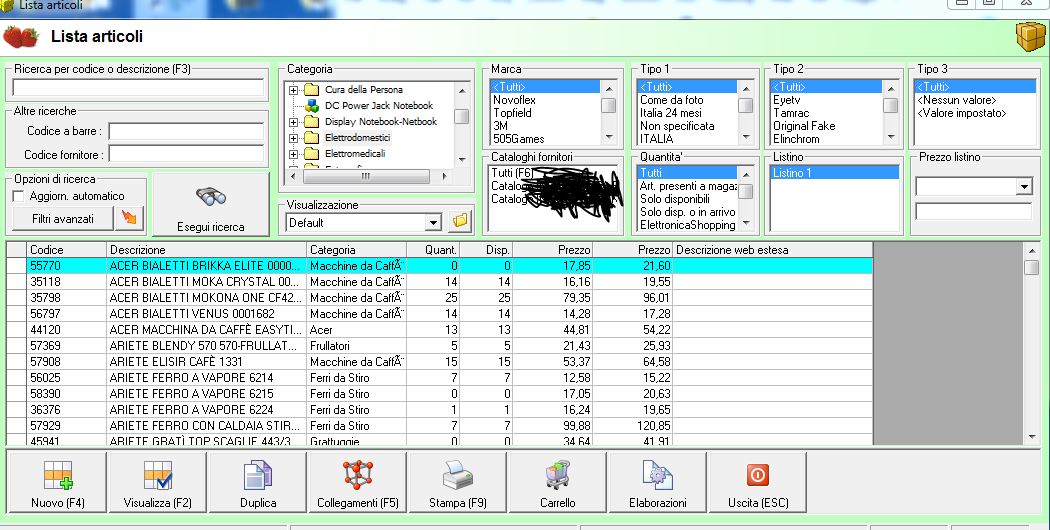Sort by the Descrizione column header
The width and height of the screenshot is (1050, 530).
pyautogui.click(x=206, y=250)
